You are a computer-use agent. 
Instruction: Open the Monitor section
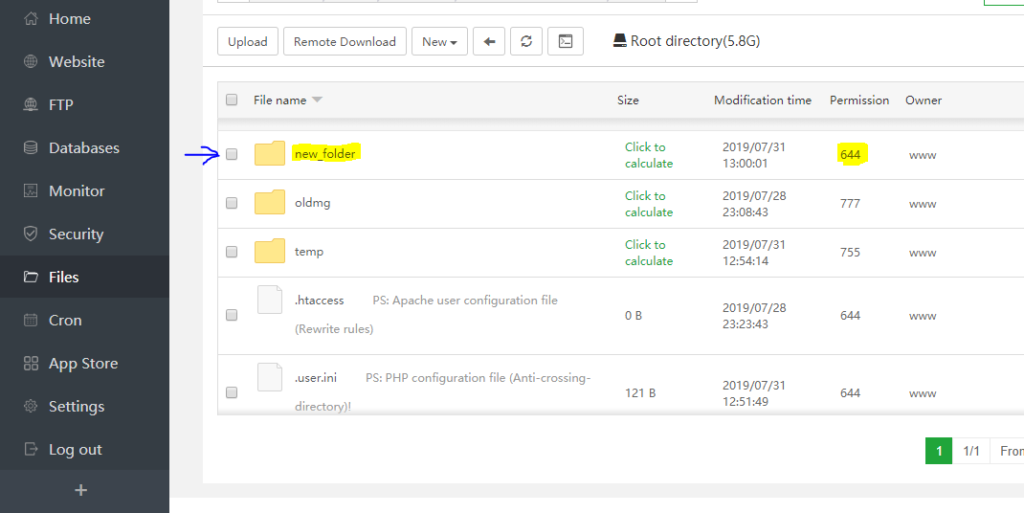click(x=84, y=191)
